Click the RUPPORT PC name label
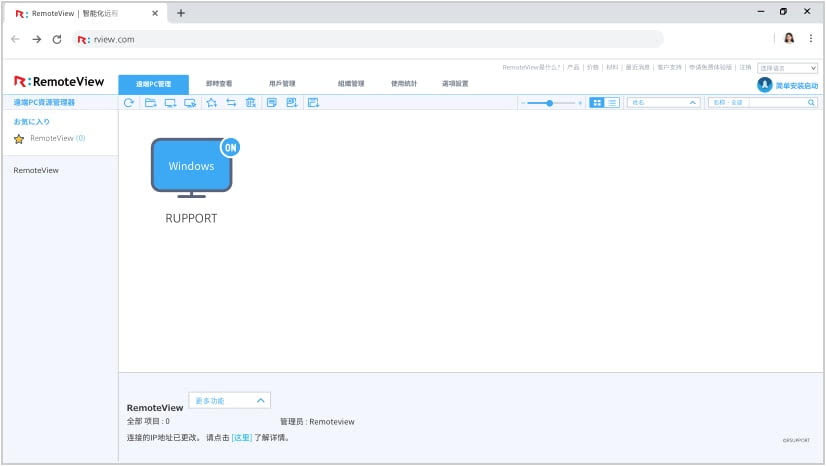The width and height of the screenshot is (826, 466). [x=191, y=219]
